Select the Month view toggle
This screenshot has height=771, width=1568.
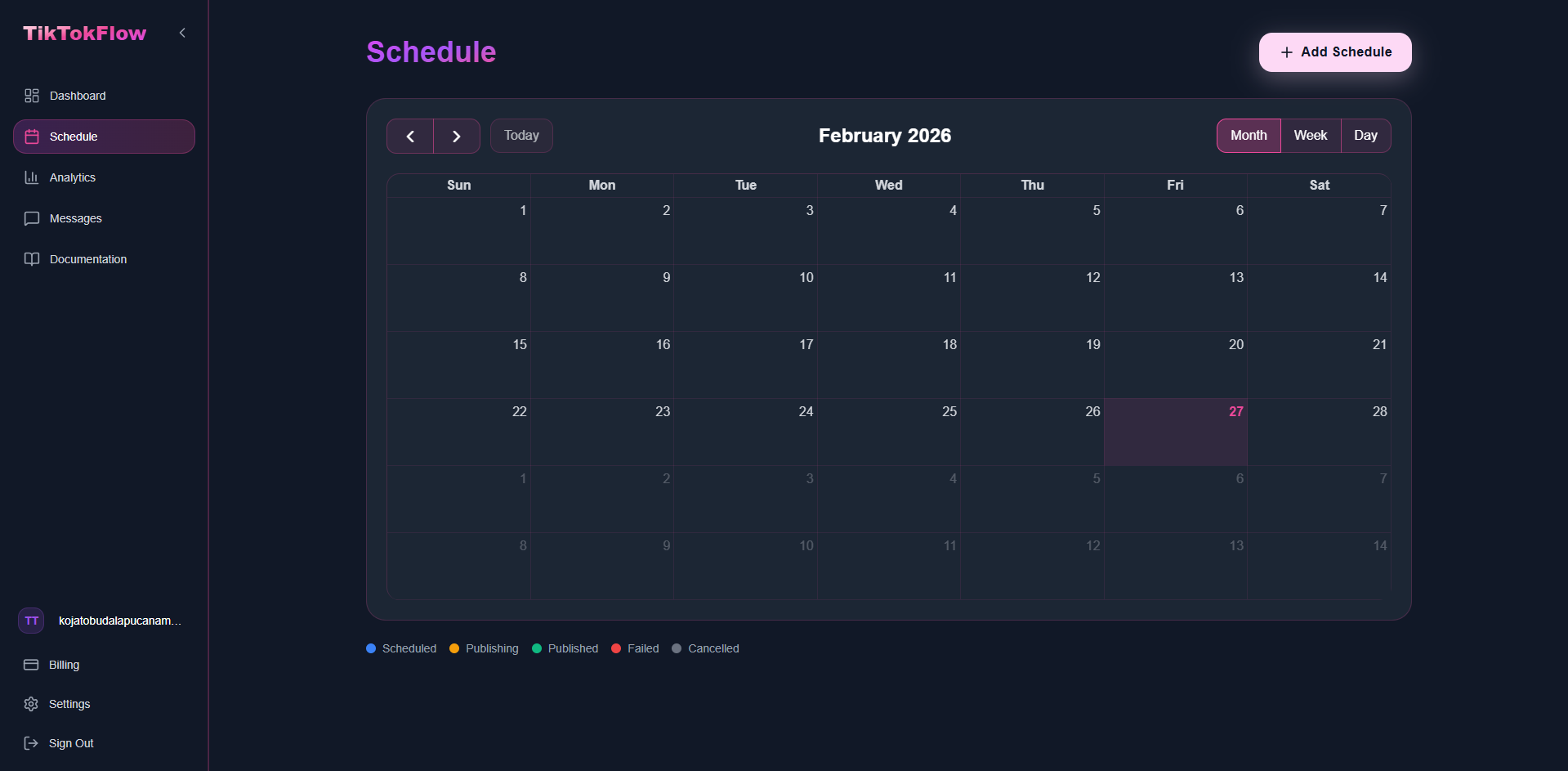pos(1248,135)
